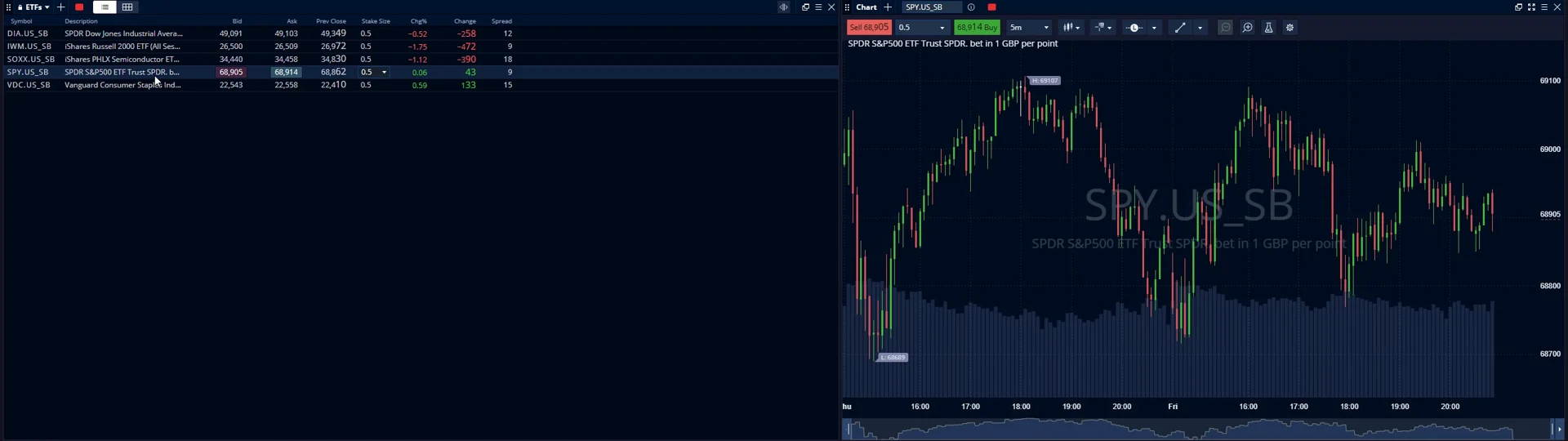Sort watchlist by Chg% column
Viewport: 1568px width, 441px height.
(x=419, y=21)
